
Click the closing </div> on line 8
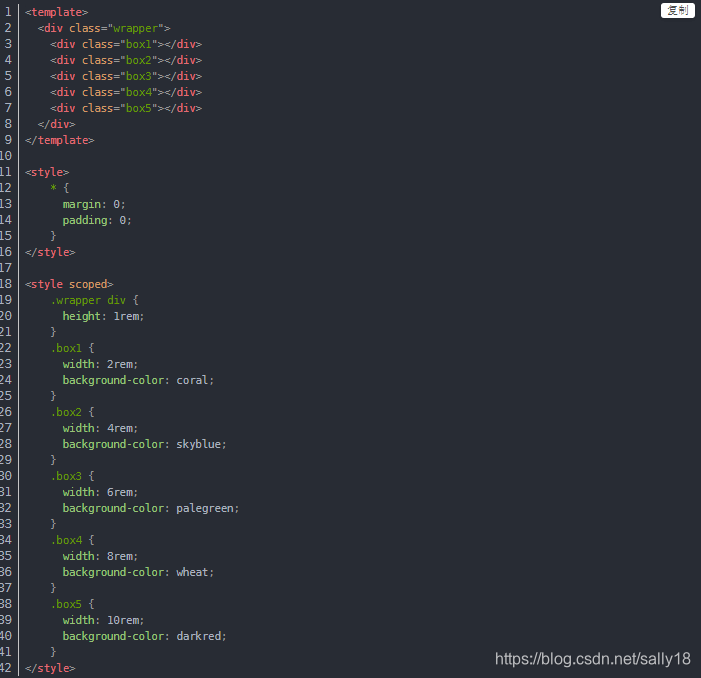[x=57, y=124]
